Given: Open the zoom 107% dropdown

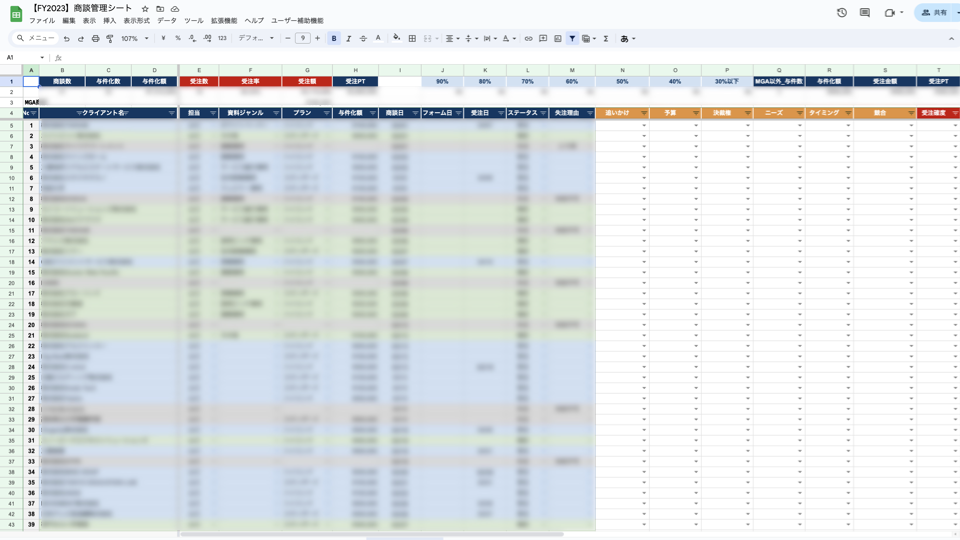Looking at the screenshot, I should pyautogui.click(x=134, y=39).
